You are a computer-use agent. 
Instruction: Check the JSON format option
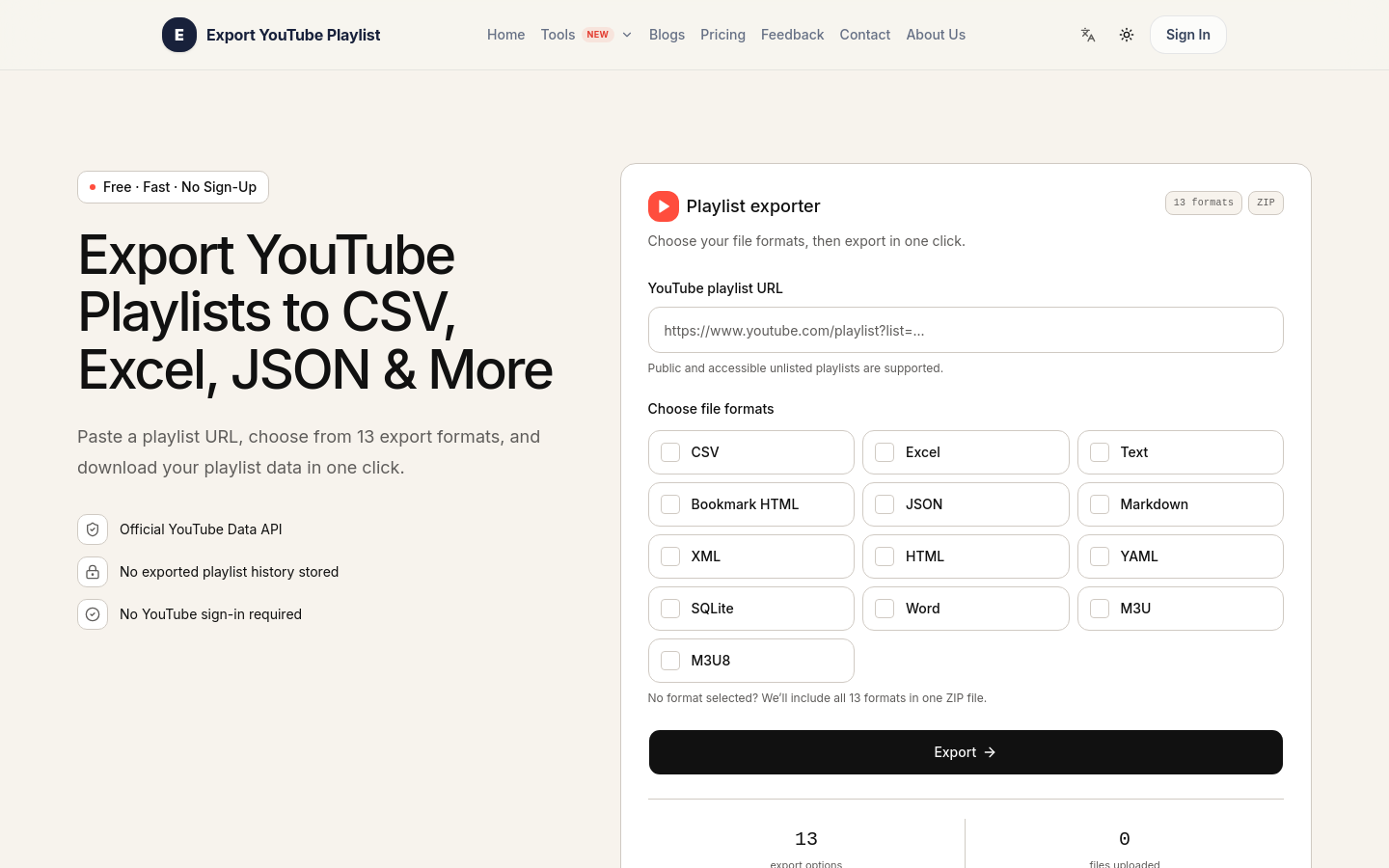(x=885, y=504)
